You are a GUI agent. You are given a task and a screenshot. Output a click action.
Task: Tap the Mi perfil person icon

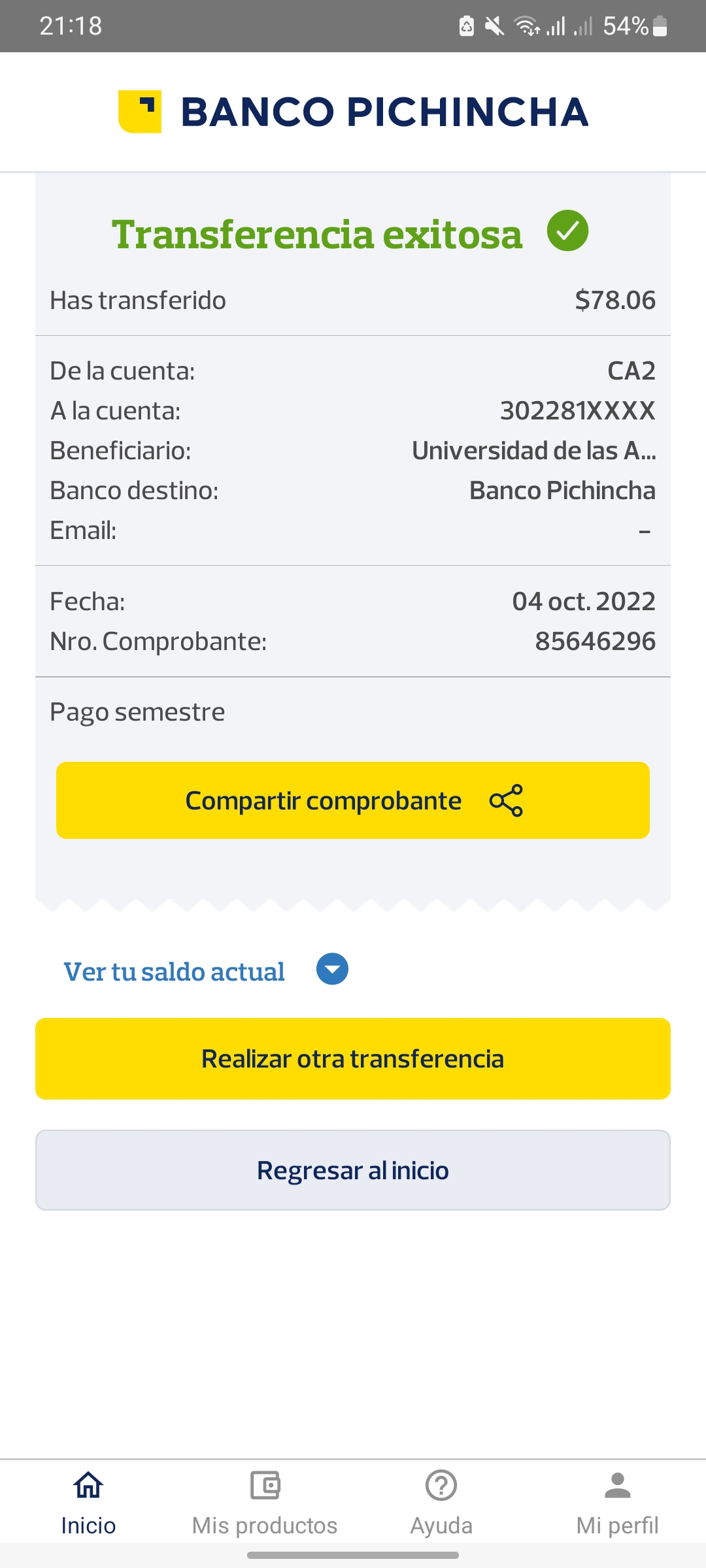(x=618, y=1485)
